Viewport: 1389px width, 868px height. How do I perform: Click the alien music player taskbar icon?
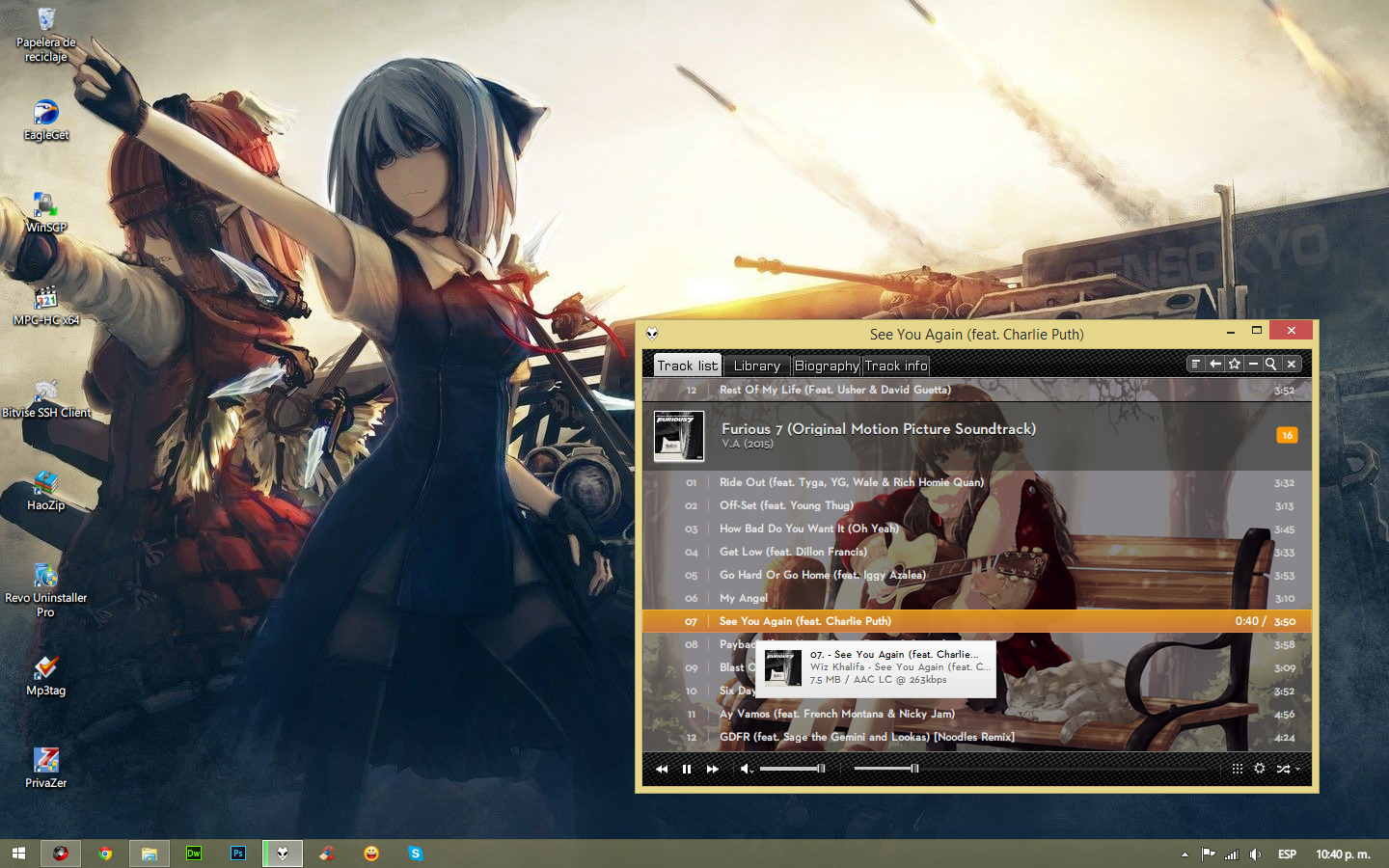[x=283, y=854]
